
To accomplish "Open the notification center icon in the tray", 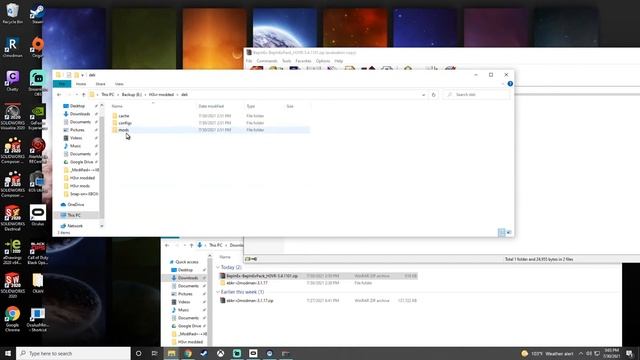I will [x=630, y=353].
